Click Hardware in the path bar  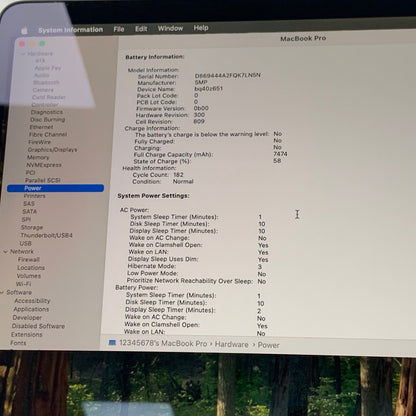click(x=232, y=344)
